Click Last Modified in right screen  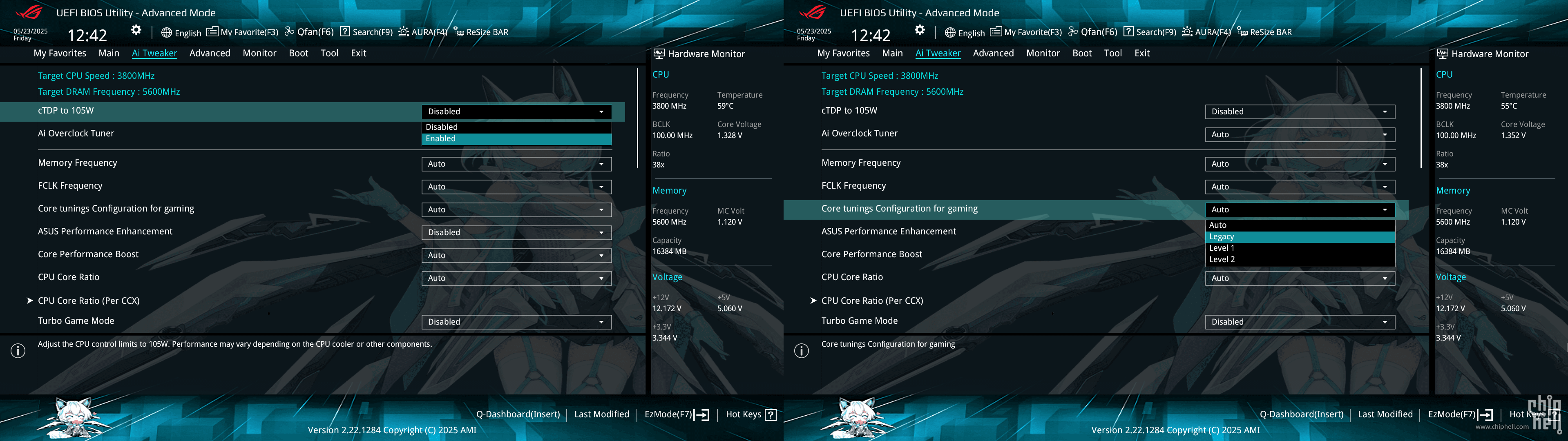[1385, 414]
